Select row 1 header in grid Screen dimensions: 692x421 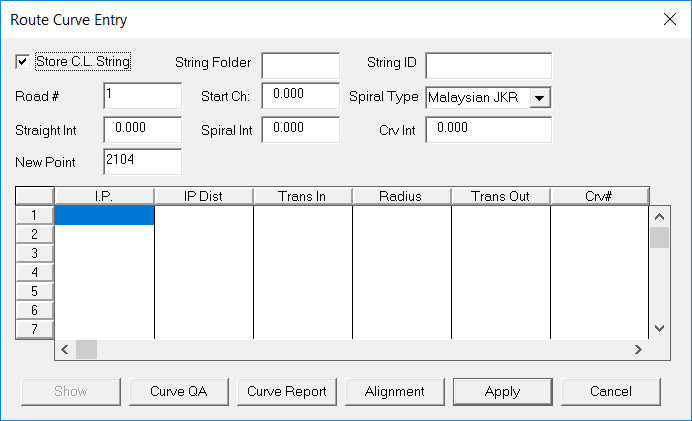(35, 215)
